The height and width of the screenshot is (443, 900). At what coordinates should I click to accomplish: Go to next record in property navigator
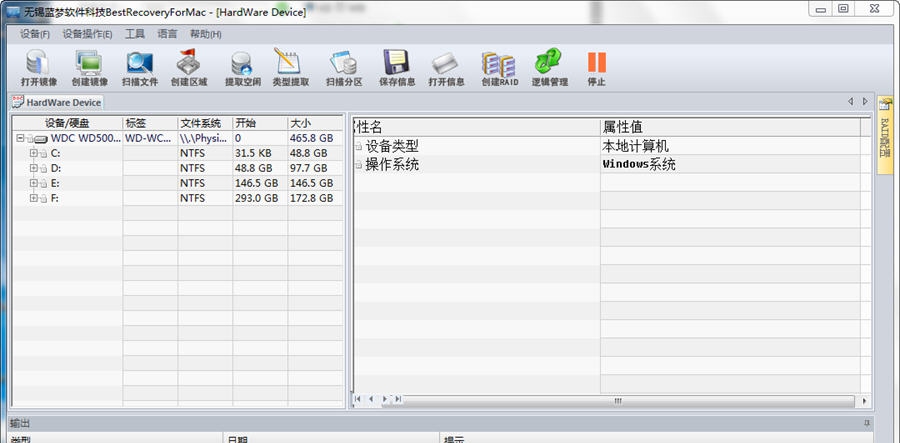[385, 399]
